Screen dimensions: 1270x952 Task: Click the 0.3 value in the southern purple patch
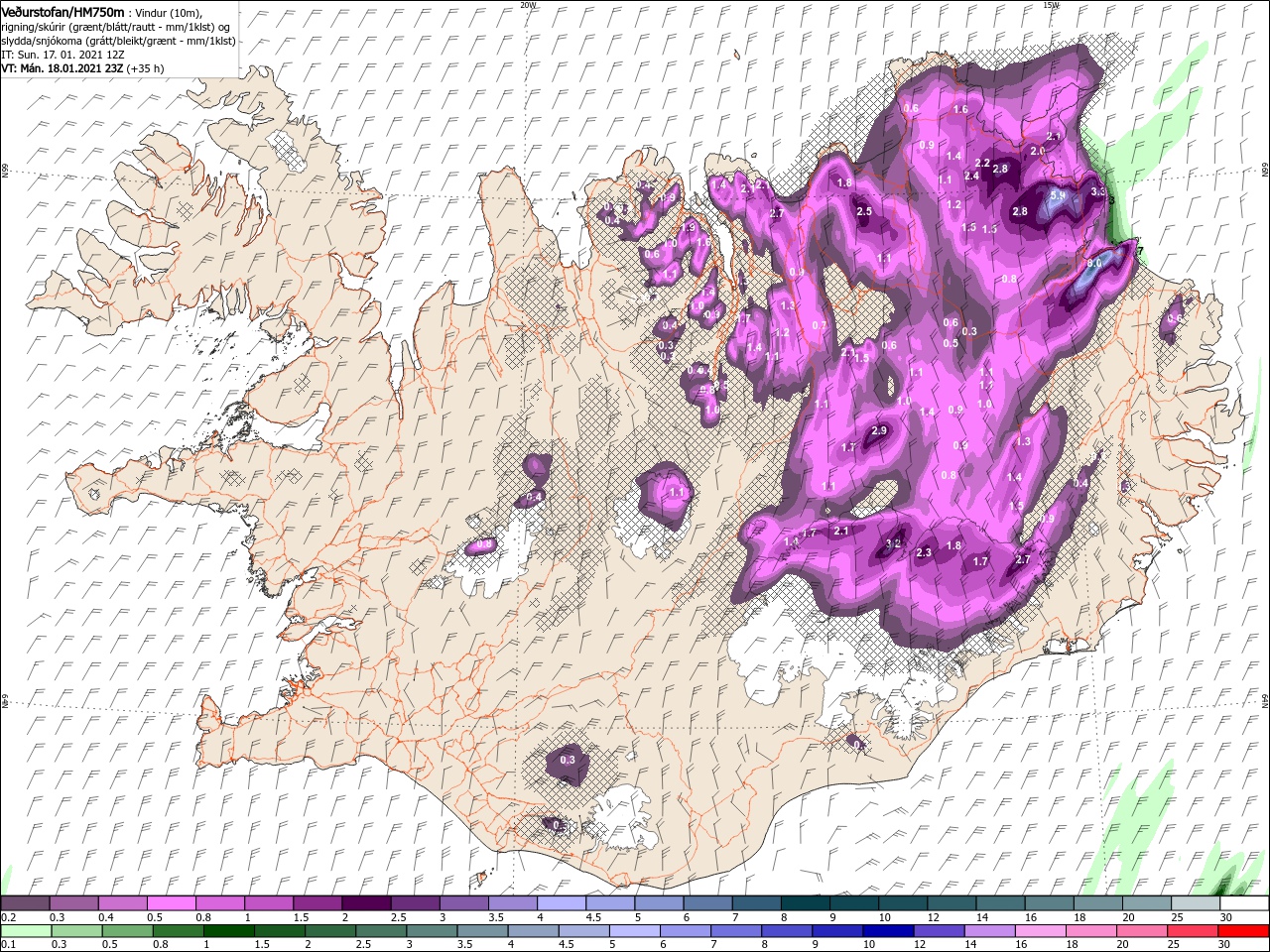coord(568,760)
